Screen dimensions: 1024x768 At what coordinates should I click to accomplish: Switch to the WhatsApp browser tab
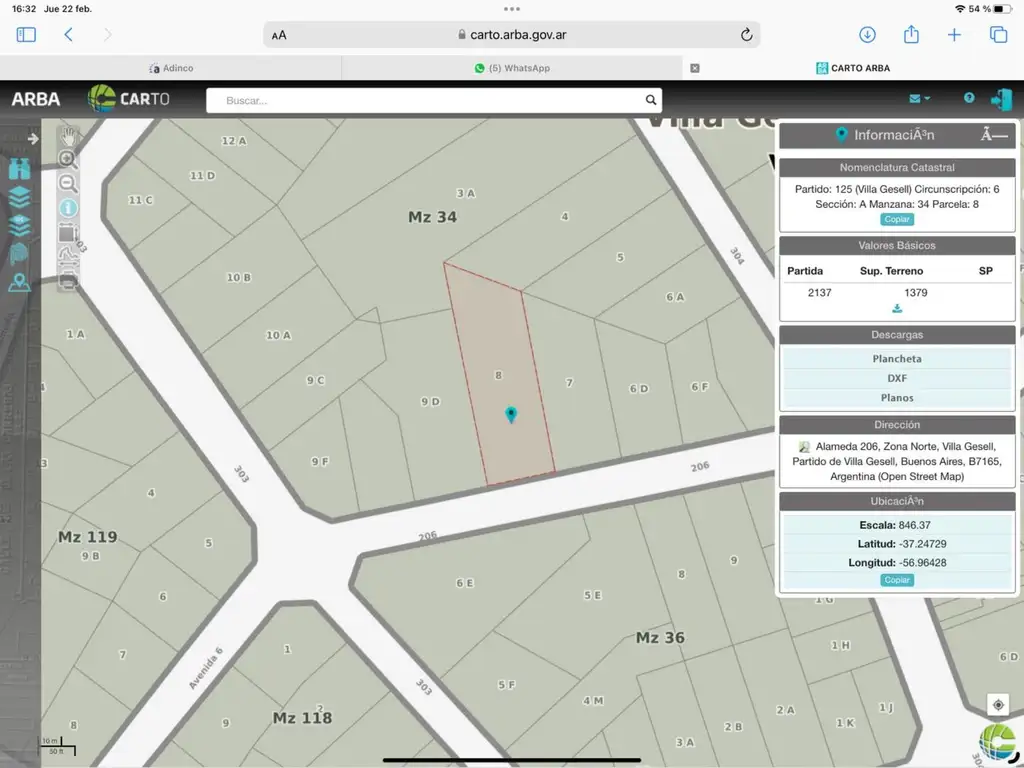click(x=512, y=68)
